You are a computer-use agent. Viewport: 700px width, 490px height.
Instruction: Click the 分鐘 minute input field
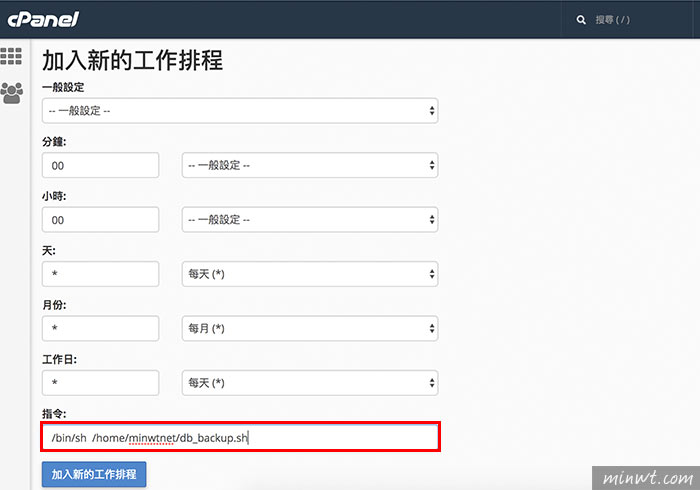100,165
